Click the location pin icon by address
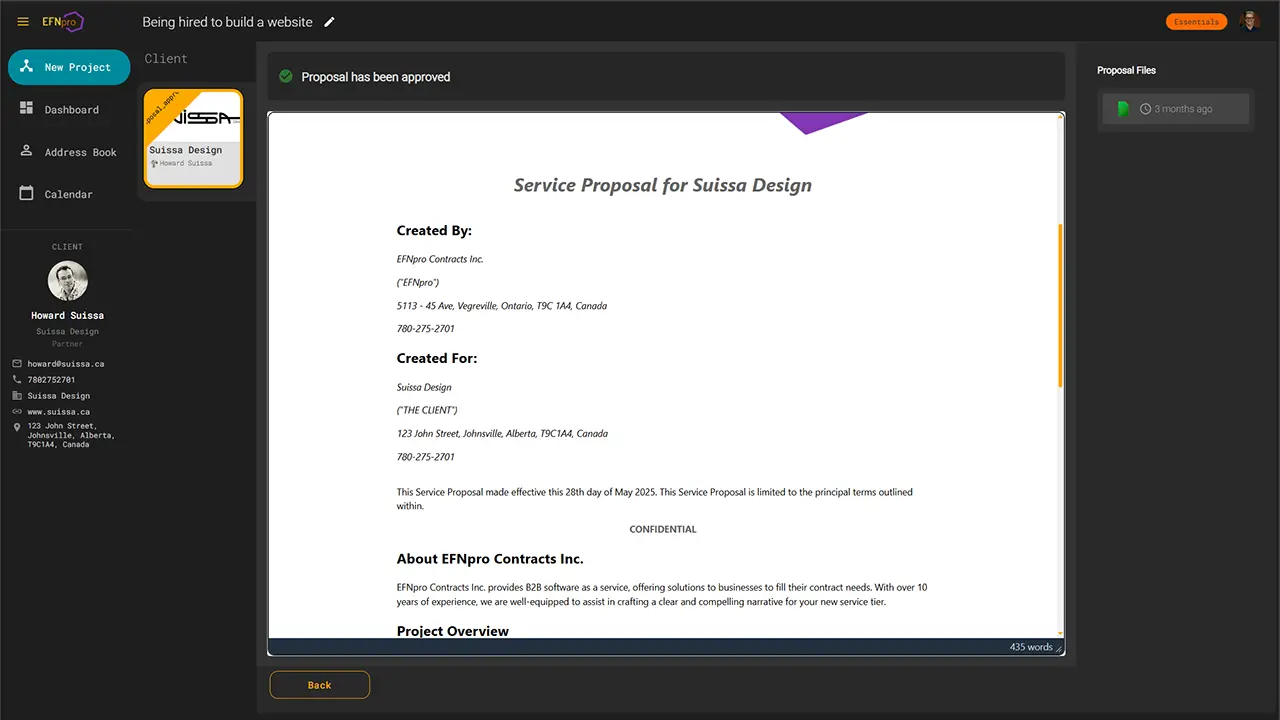 (17, 427)
